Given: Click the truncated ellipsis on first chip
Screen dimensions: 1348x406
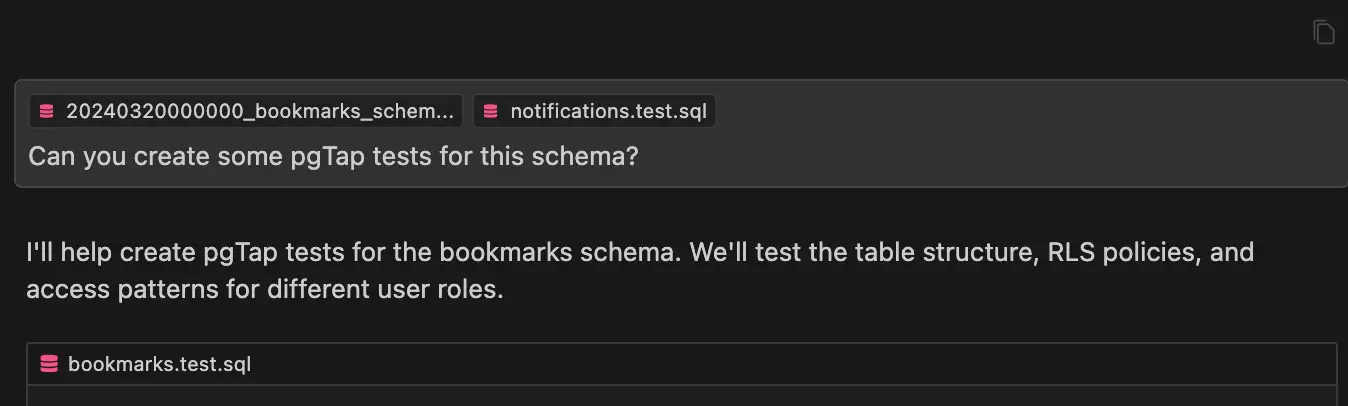Looking at the screenshot, I should (x=447, y=111).
